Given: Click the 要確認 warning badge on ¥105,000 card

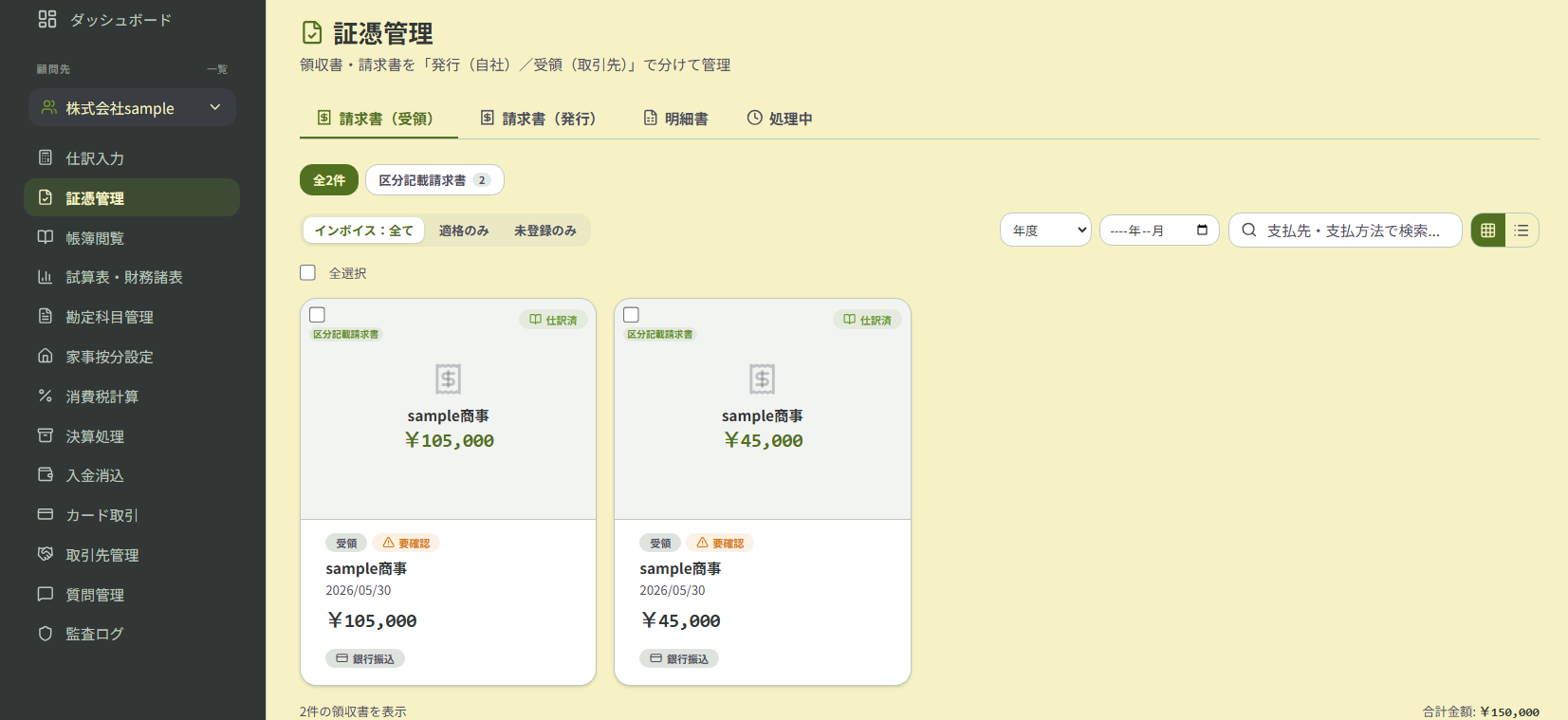Looking at the screenshot, I should tap(406, 543).
